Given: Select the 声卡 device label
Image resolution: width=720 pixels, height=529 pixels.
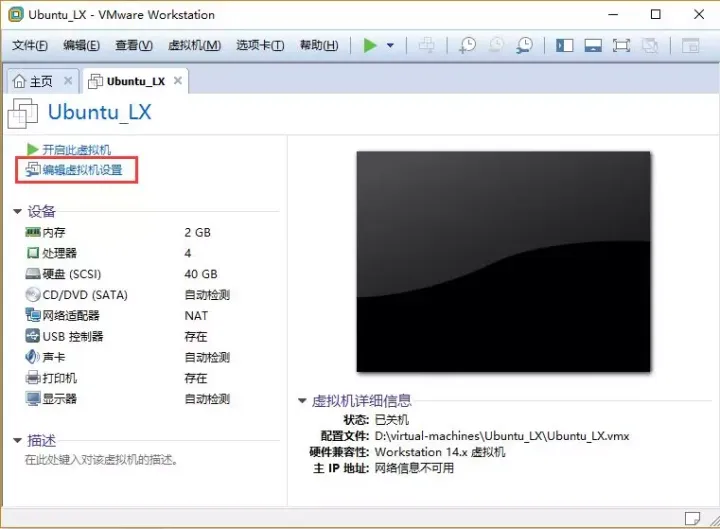Looking at the screenshot, I should tap(54, 357).
